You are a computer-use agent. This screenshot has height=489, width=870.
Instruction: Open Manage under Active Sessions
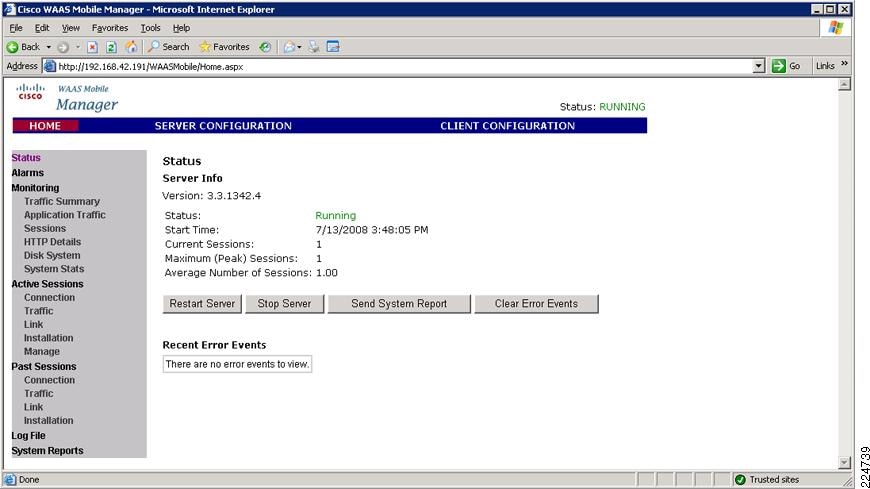point(42,351)
